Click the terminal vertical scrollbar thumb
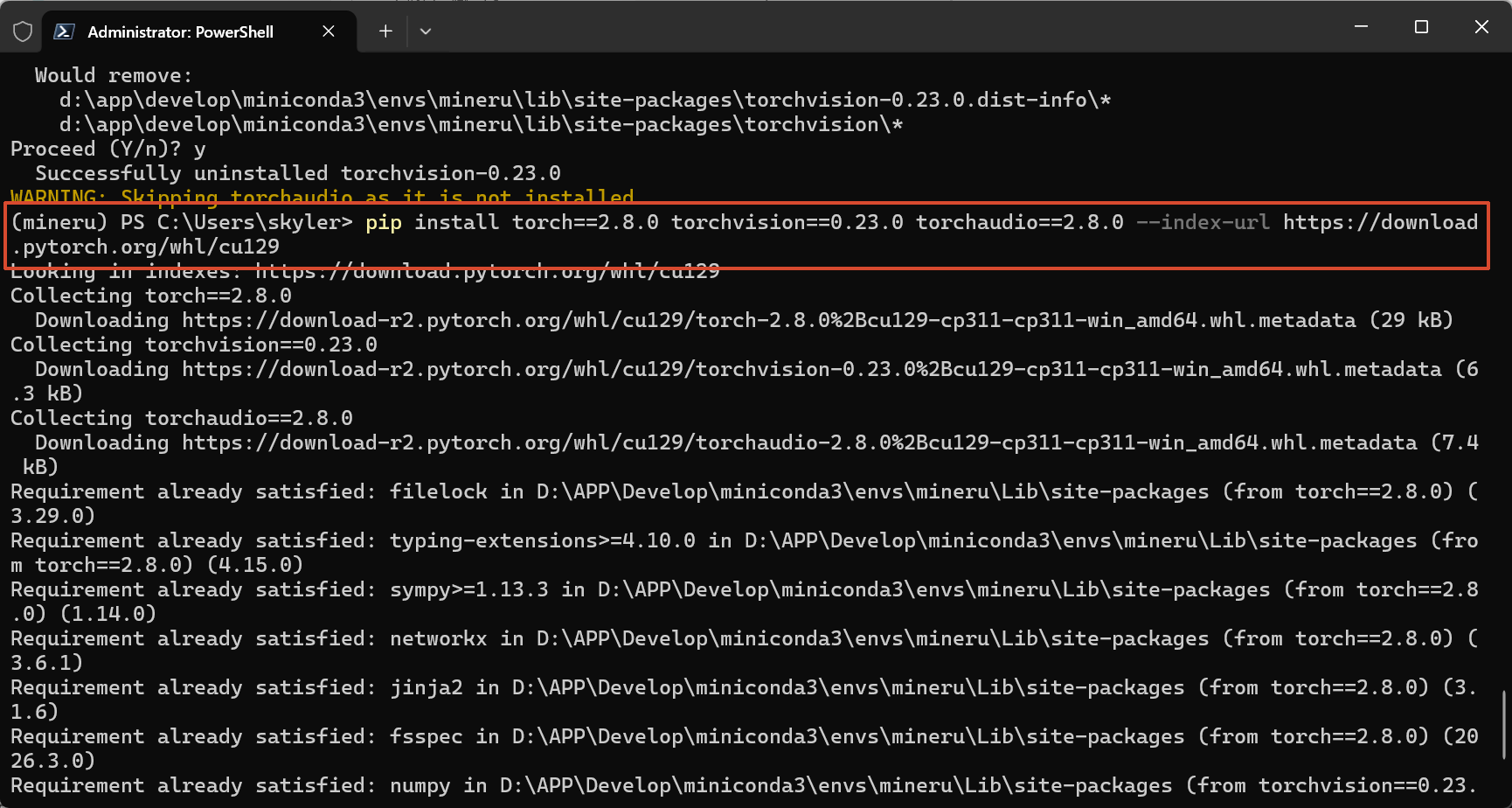The width and height of the screenshot is (1512, 808). point(1505,724)
